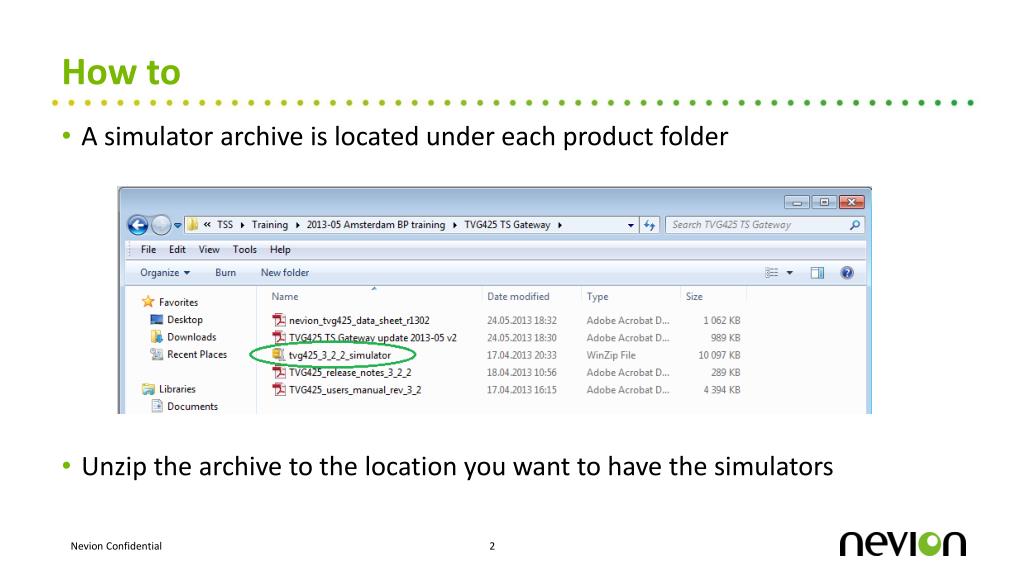Screen dimensions: 1024x576
Task: Click the WinZip File type cell
Action: tap(611, 355)
